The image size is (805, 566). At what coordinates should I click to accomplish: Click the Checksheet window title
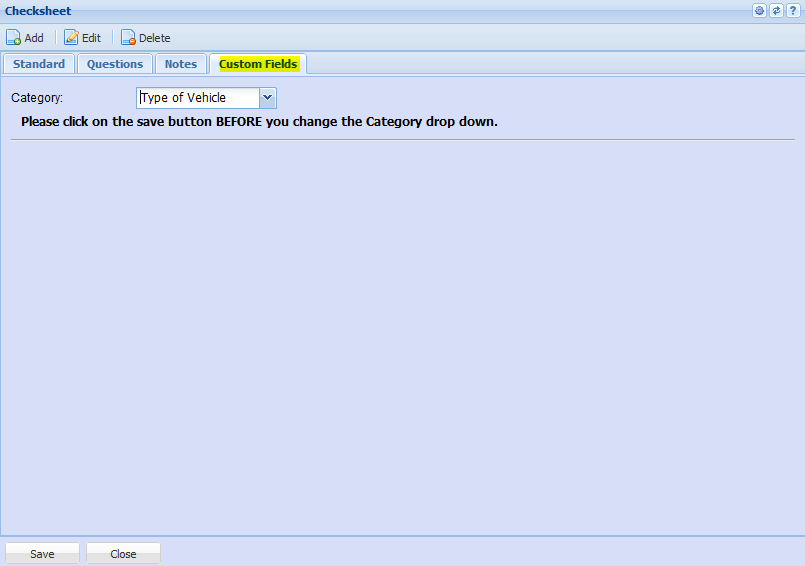click(x=38, y=11)
